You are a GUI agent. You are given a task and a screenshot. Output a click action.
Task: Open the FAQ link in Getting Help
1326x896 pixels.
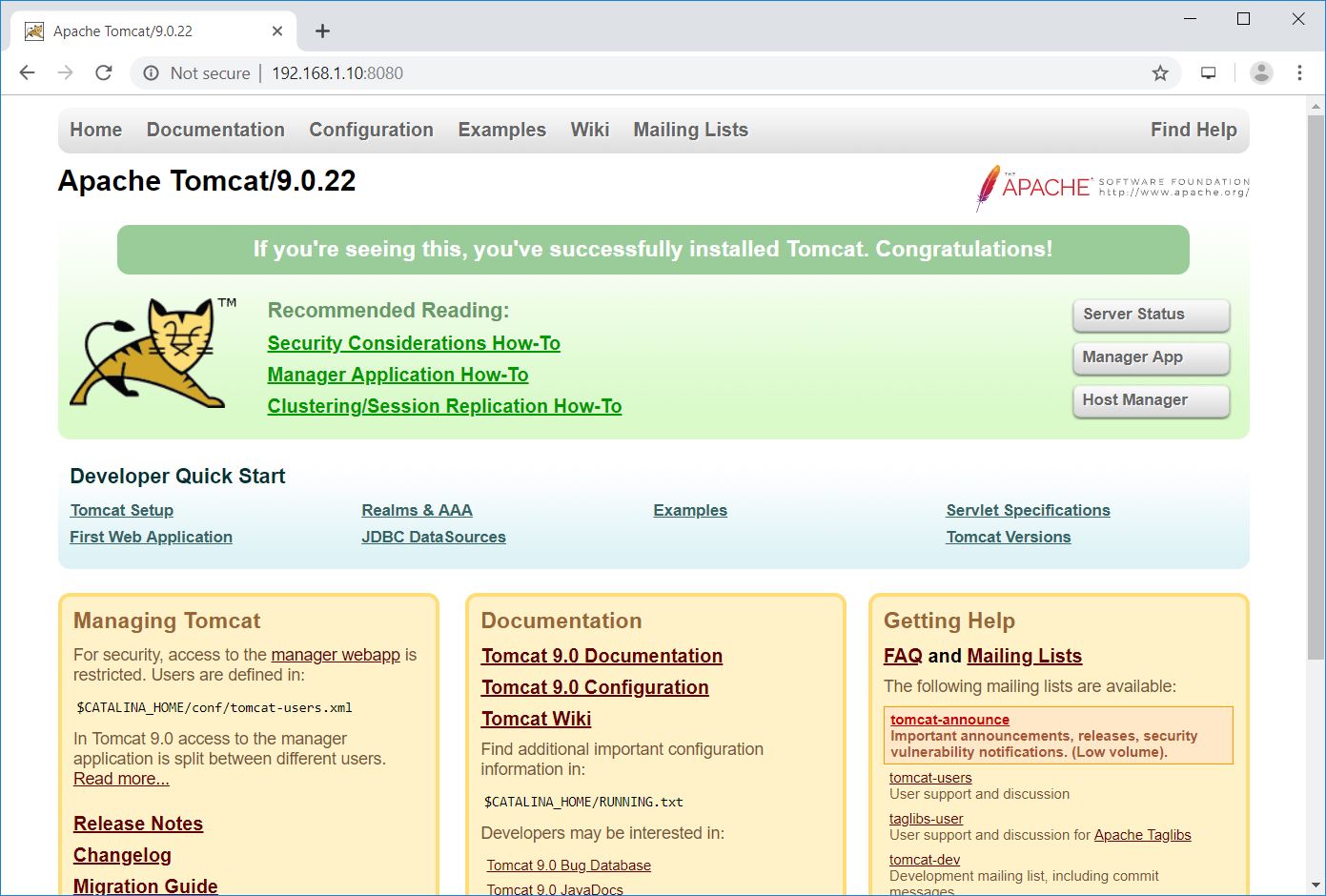point(903,656)
